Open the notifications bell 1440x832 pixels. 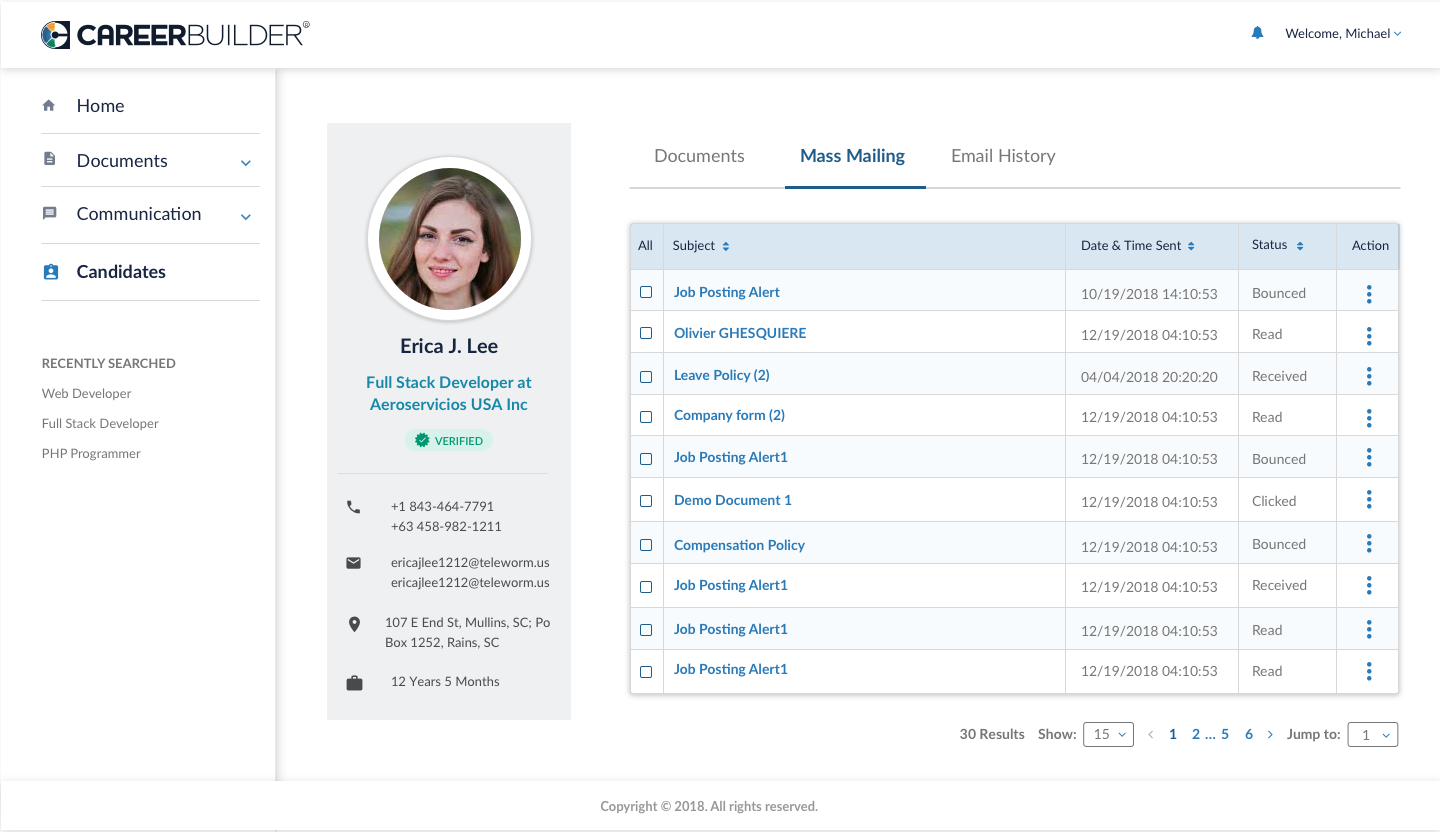1258,33
